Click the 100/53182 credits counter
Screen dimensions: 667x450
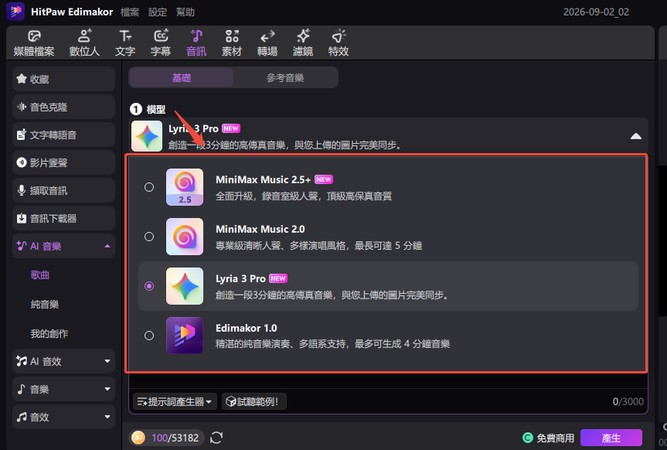[175, 438]
